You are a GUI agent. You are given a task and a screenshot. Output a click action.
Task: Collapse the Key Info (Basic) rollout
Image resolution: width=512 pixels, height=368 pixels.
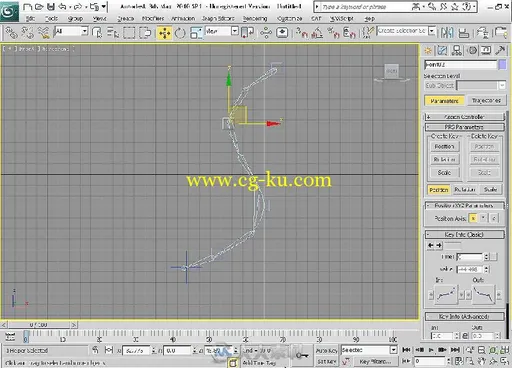click(x=464, y=235)
